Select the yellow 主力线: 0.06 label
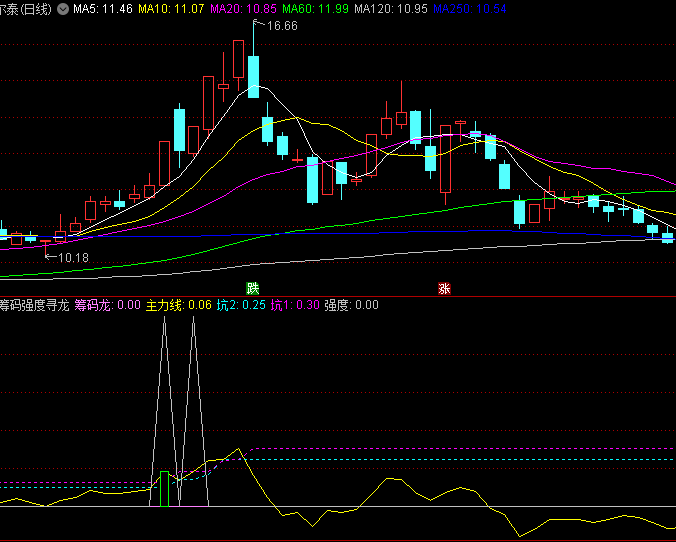This screenshot has width=676, height=542. [x=179, y=305]
